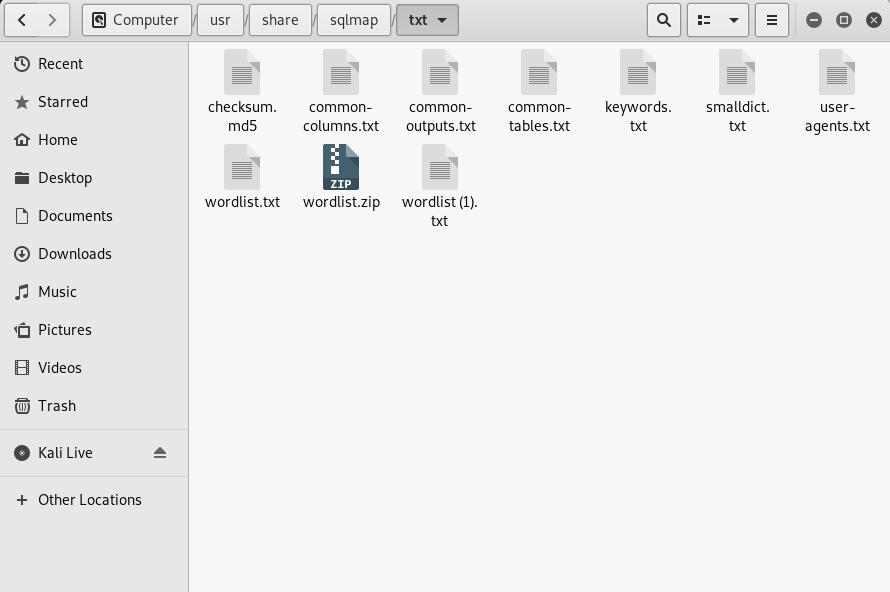Select the wordlist.zip archive icon

coord(340,166)
